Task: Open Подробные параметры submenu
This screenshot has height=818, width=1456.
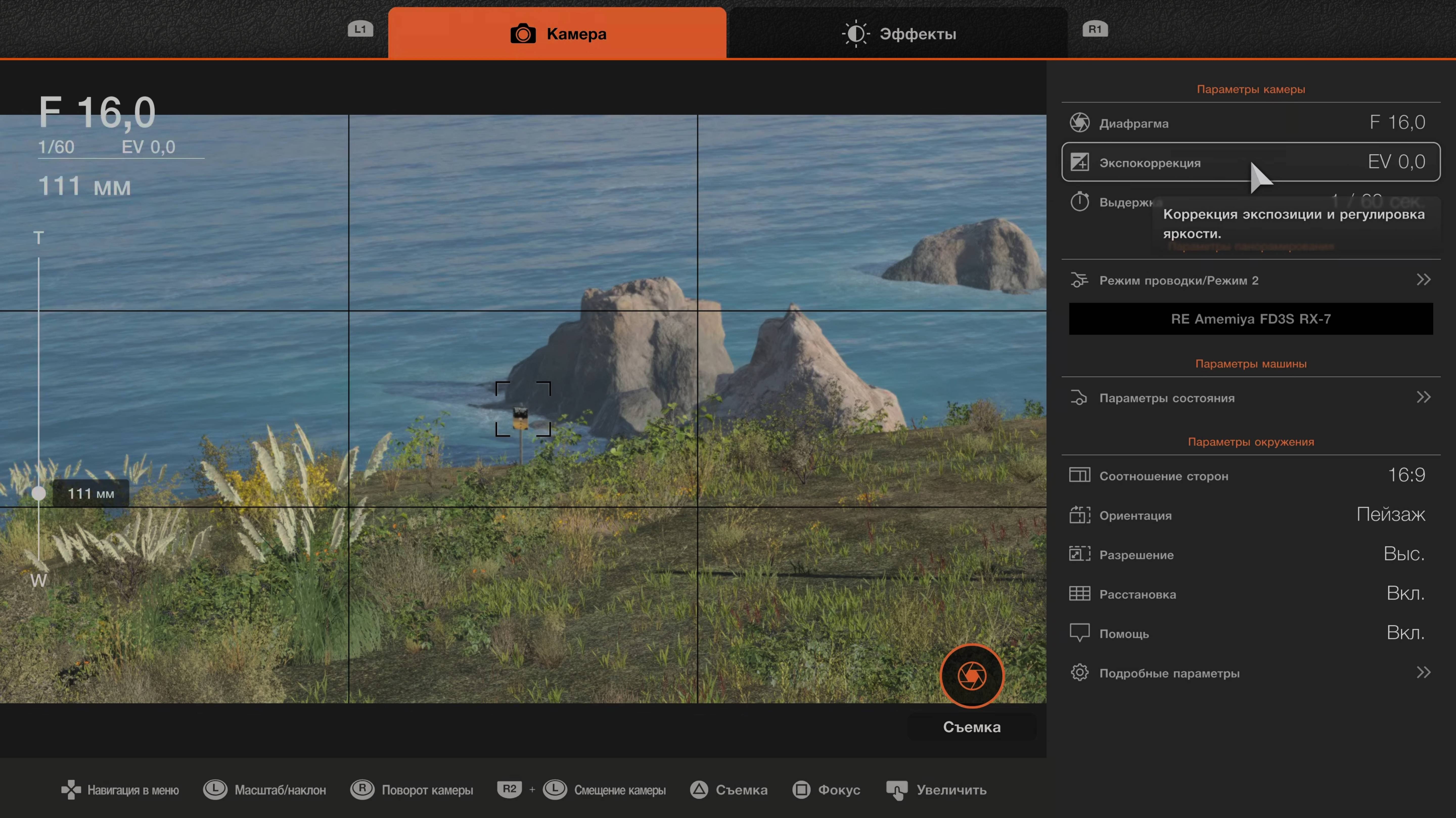Action: (x=1251, y=673)
